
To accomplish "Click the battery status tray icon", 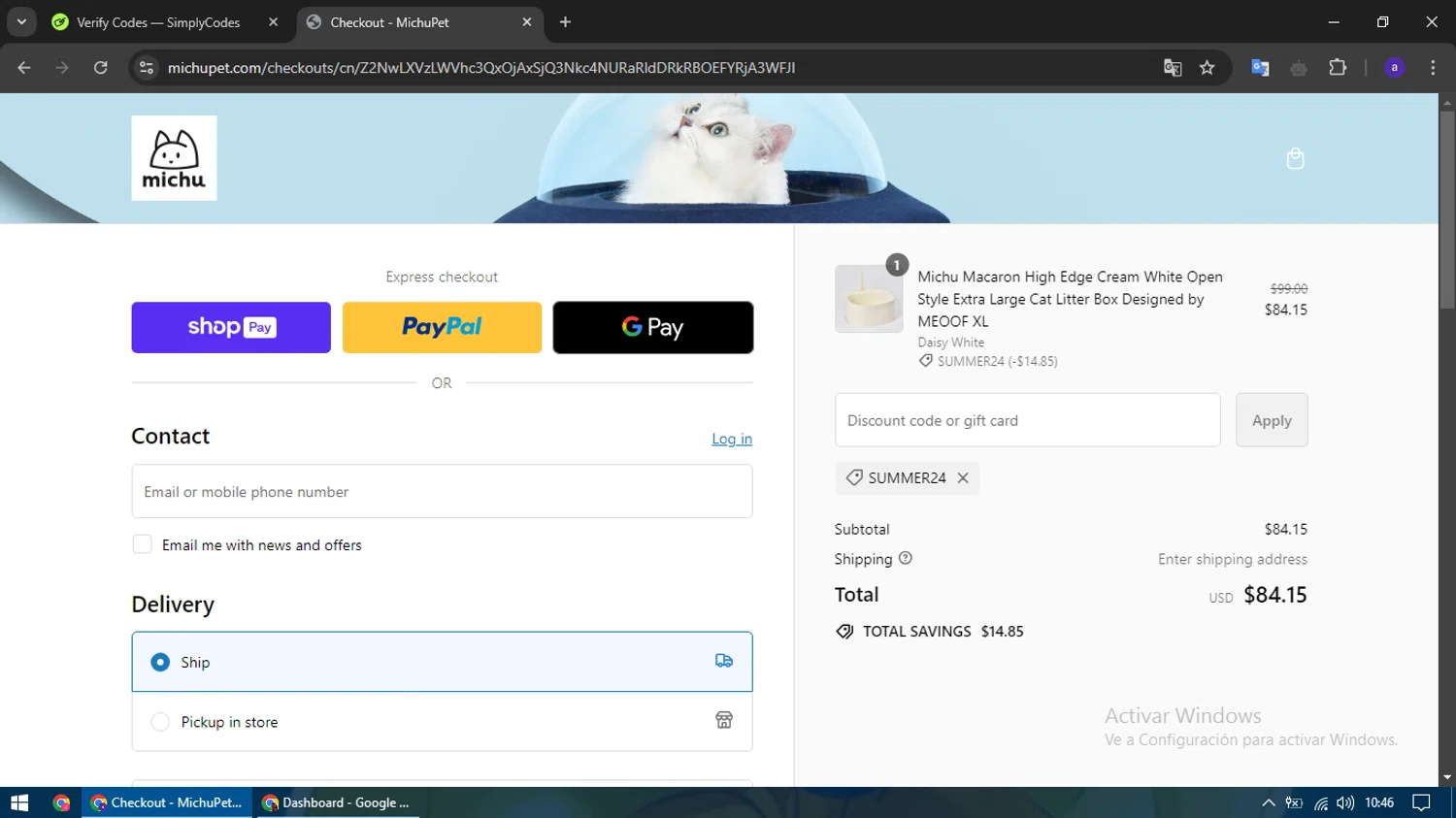I will [x=1294, y=802].
